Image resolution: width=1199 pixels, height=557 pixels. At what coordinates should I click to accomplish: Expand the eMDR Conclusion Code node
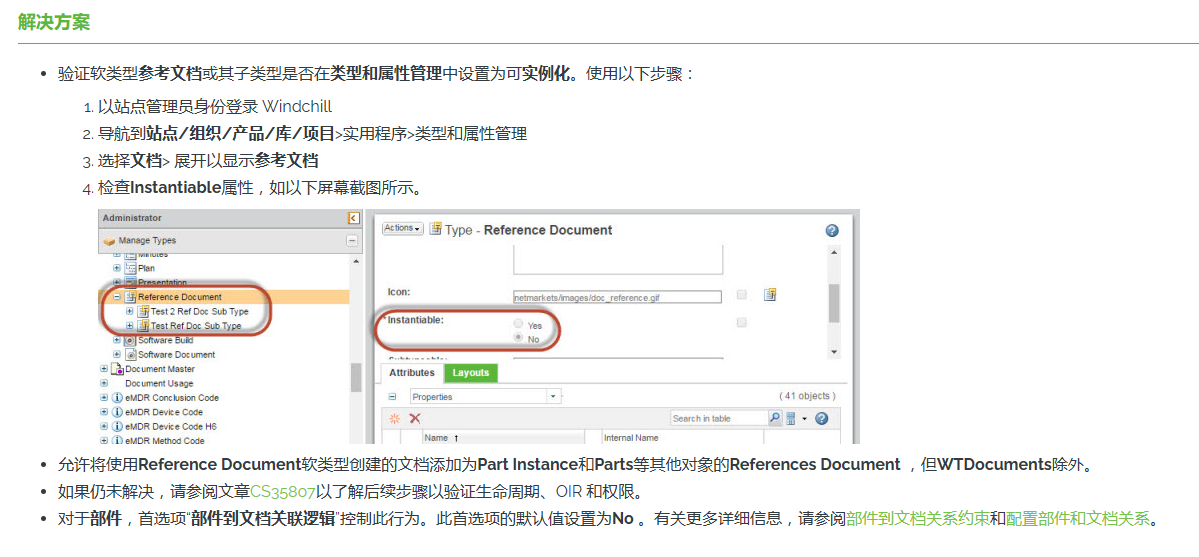click(104, 398)
